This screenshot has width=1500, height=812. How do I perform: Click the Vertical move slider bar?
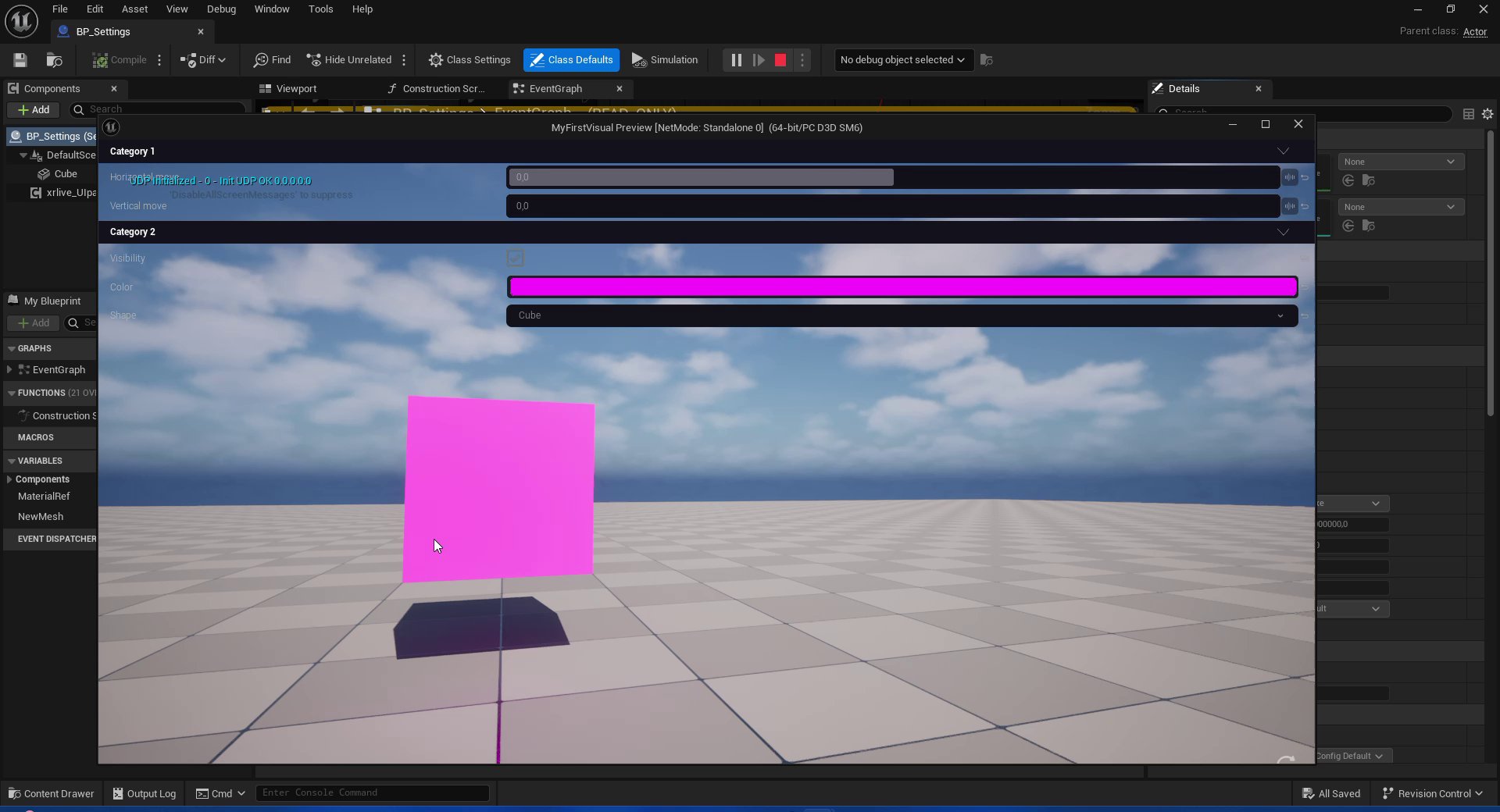tap(893, 206)
